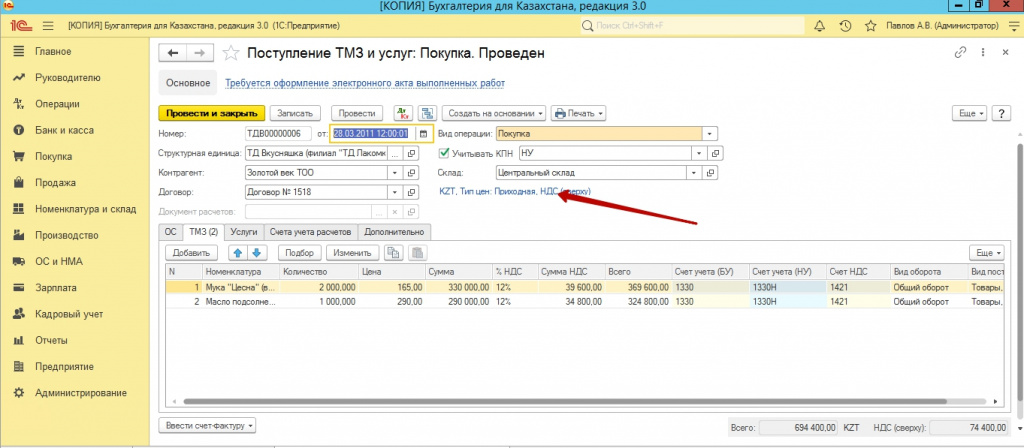Move table row up arrow
This screenshot has height=448, width=1024.
[x=238, y=253]
